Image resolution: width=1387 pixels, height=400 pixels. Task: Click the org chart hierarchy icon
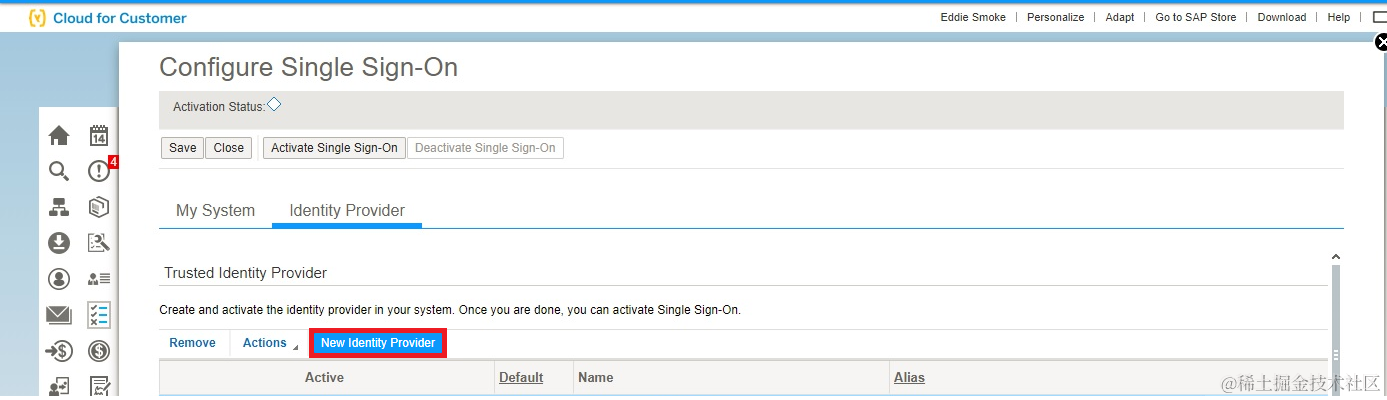59,207
